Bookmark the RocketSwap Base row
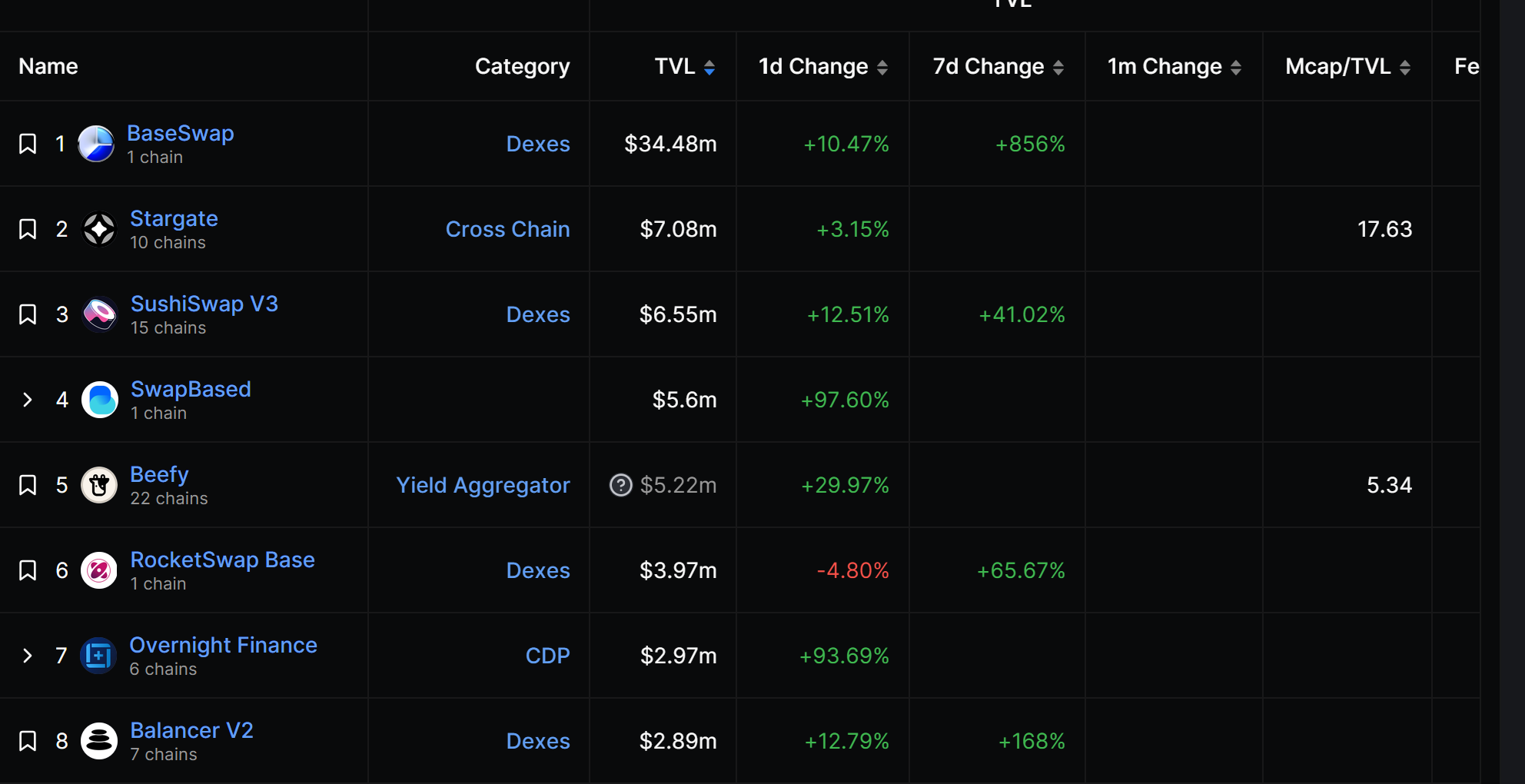Image resolution: width=1525 pixels, height=784 pixels. point(28,570)
